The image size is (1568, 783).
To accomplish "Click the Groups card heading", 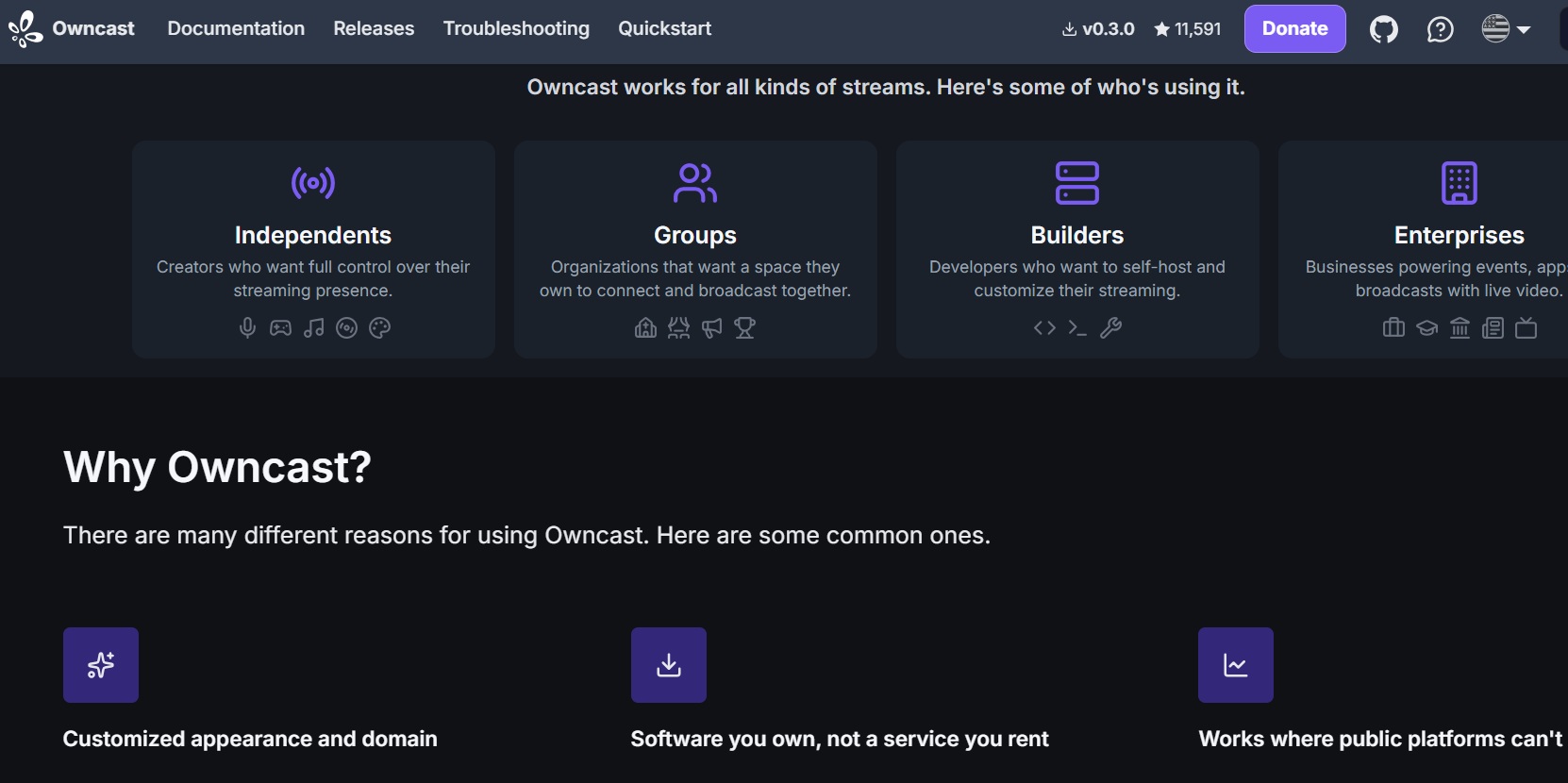I will point(695,235).
